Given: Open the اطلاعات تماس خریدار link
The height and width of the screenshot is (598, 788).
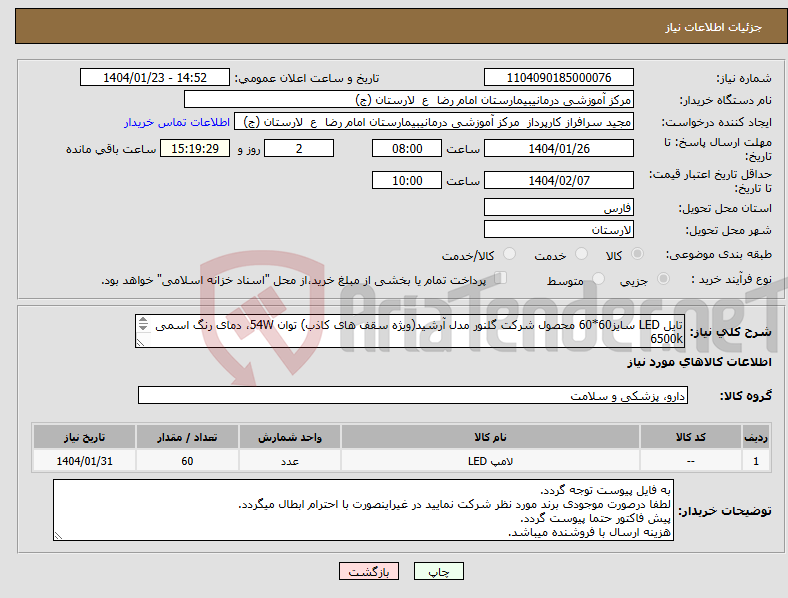Looking at the screenshot, I should tap(177, 122).
